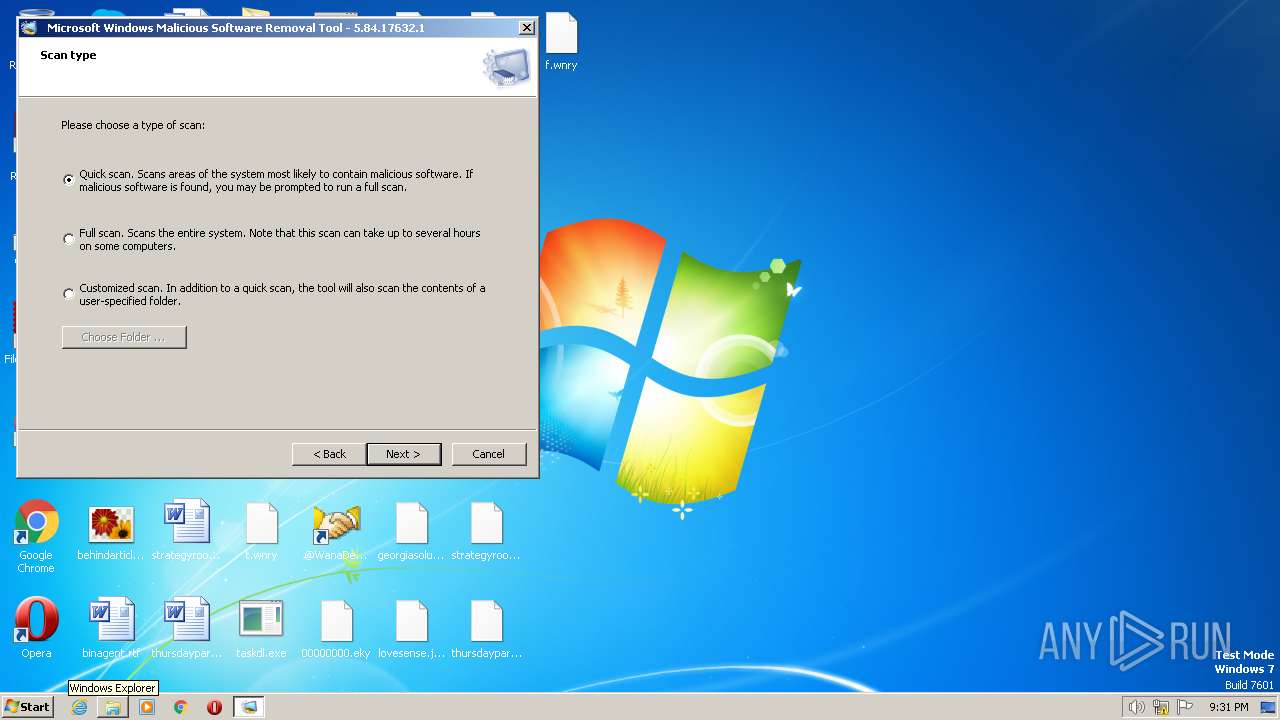Select the thursdaypar Word document icon

[x=186, y=629]
